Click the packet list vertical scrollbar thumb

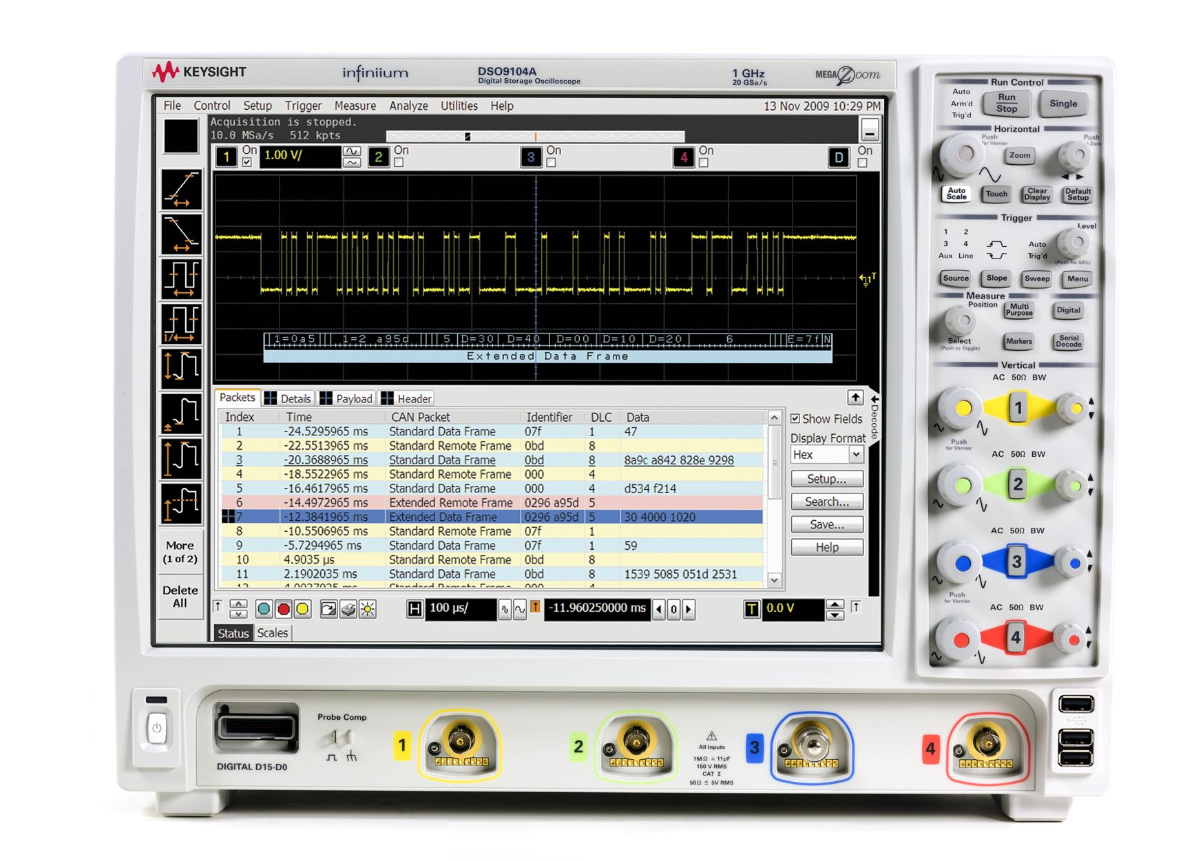(774, 462)
